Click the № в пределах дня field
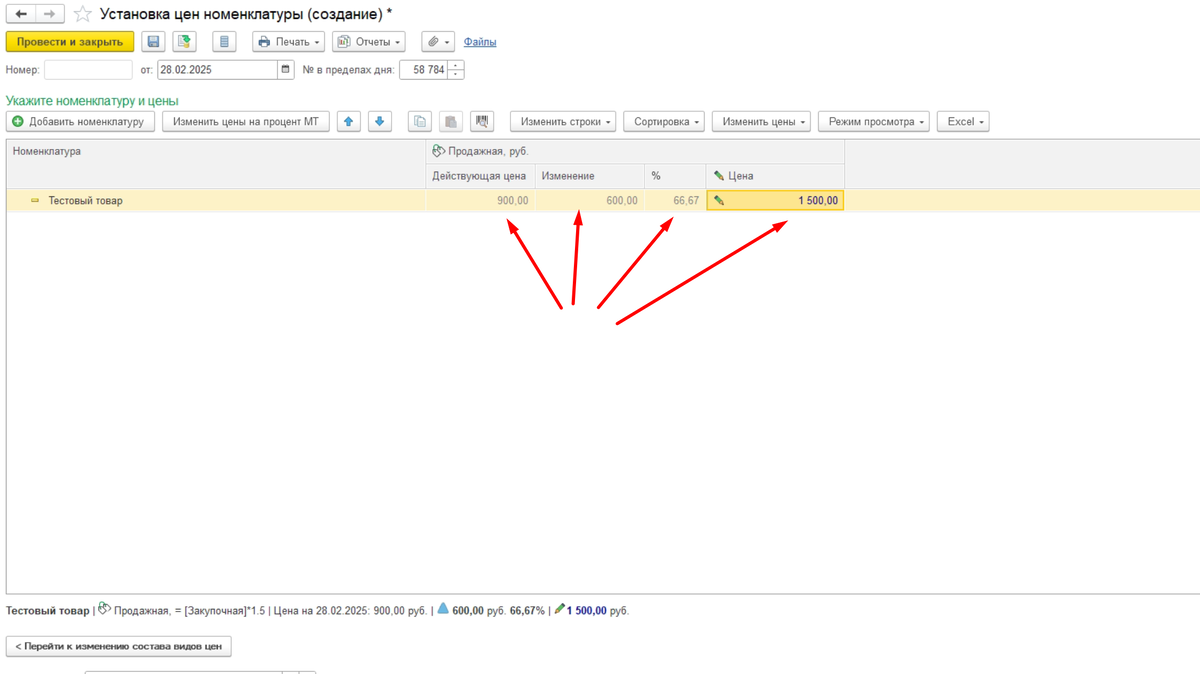The height and width of the screenshot is (674, 1200). tap(423, 70)
